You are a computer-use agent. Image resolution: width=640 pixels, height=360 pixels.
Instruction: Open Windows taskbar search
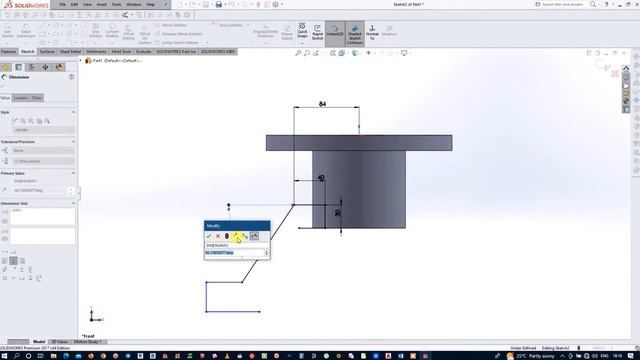[x=16, y=356]
